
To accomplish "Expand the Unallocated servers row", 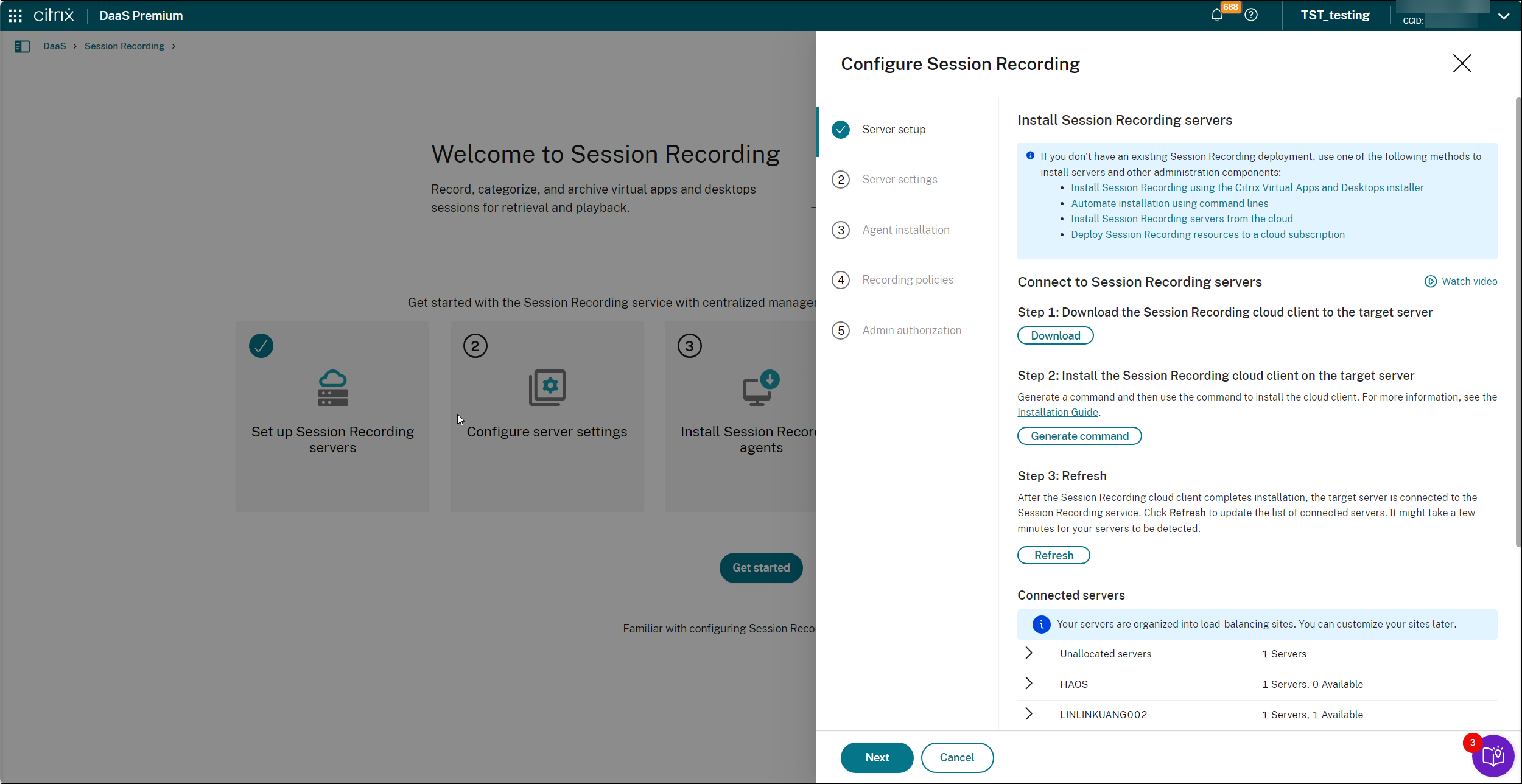I will point(1029,653).
